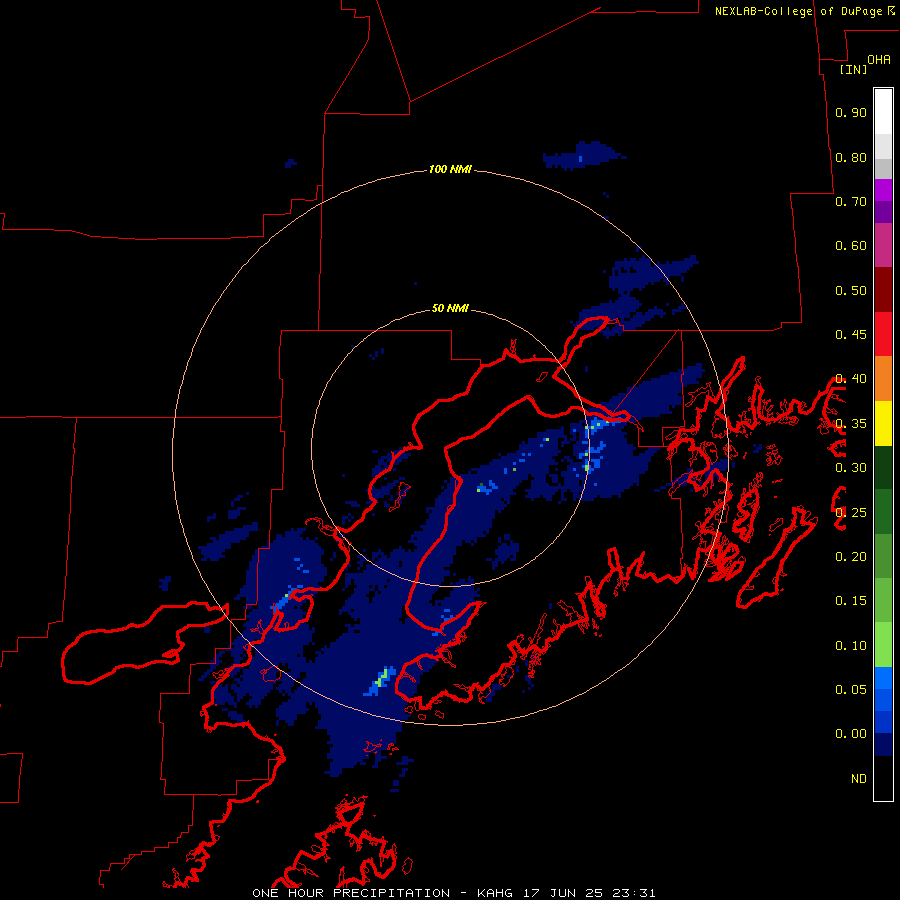Click the OHA product code label
This screenshot has width=900, height=900.
pos(879,59)
